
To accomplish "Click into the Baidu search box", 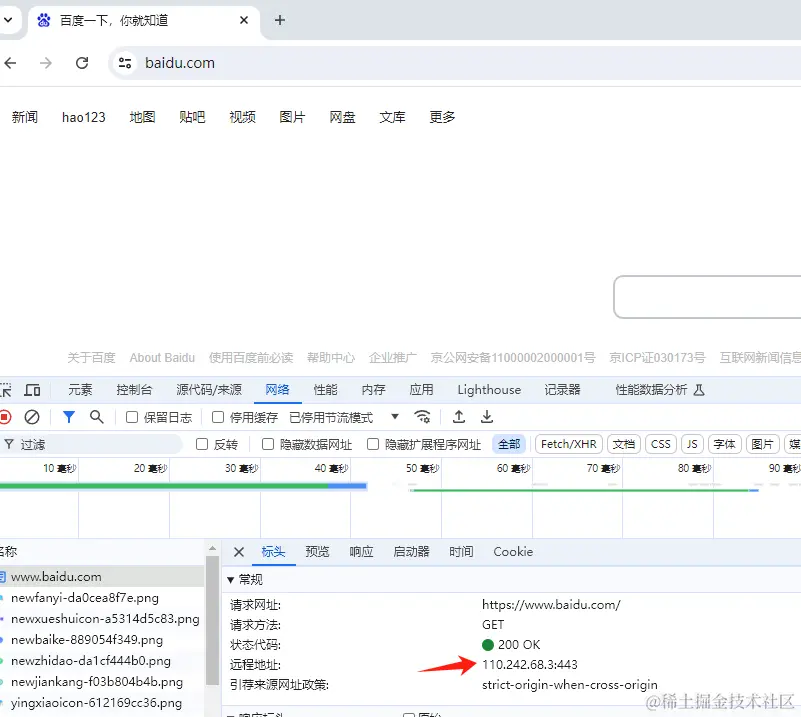I will [708, 297].
